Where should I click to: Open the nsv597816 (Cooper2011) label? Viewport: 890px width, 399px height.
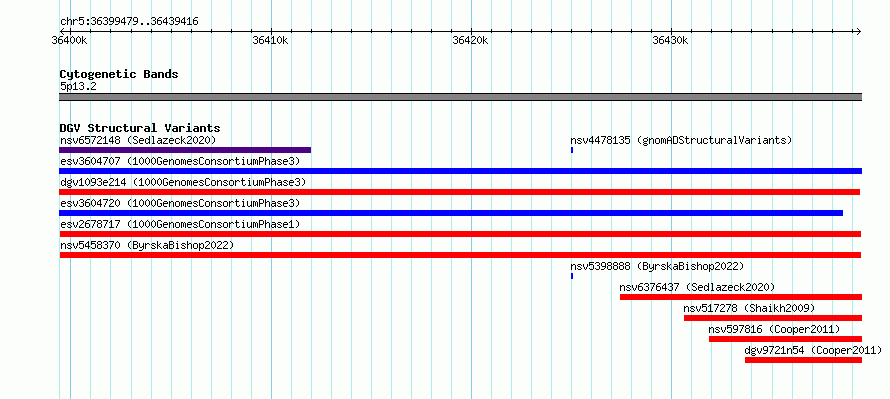tap(774, 329)
